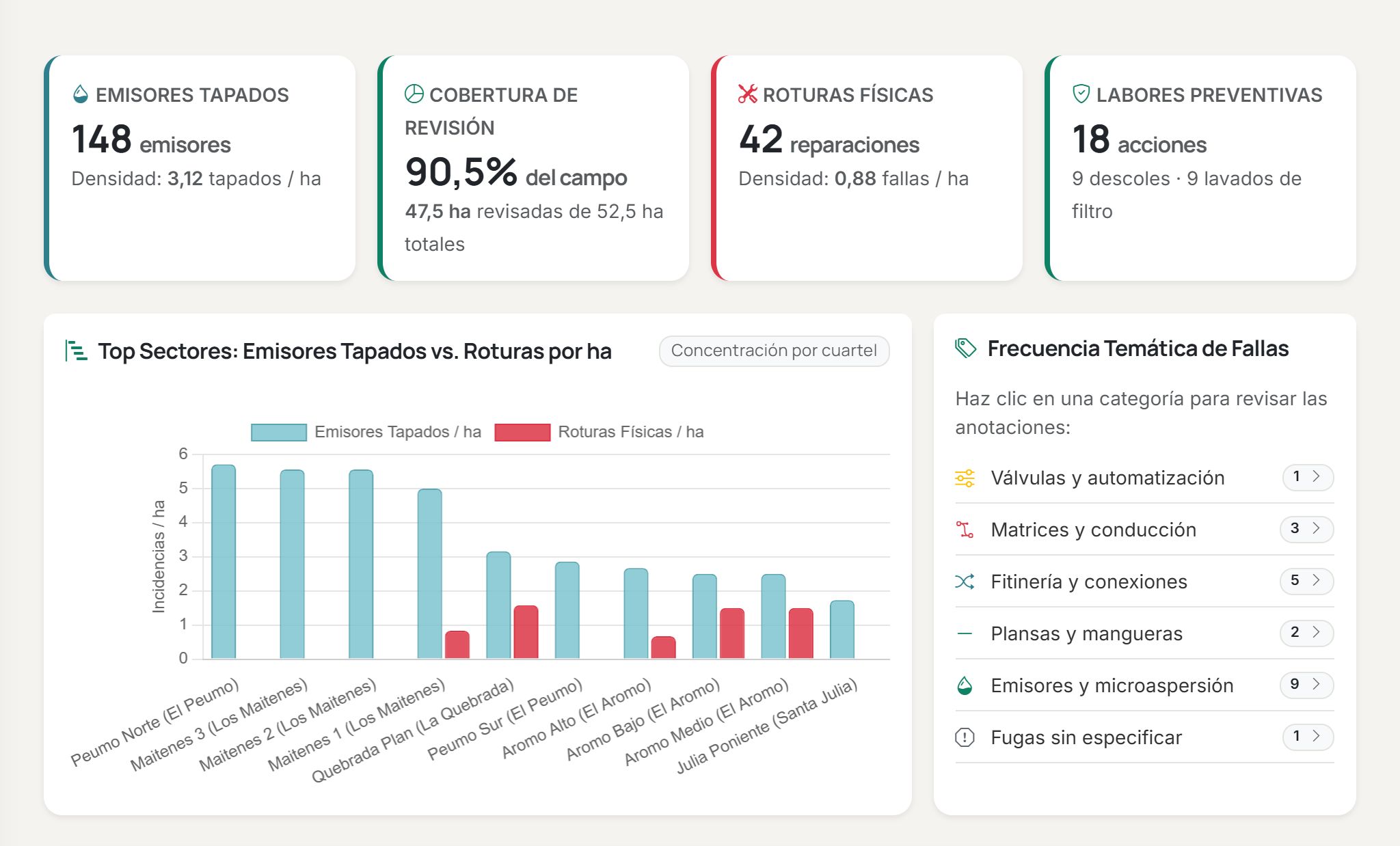1400x846 pixels.
Task: Click 'Densidad: 0,88 fallas / ha' text
Action: [x=854, y=179]
